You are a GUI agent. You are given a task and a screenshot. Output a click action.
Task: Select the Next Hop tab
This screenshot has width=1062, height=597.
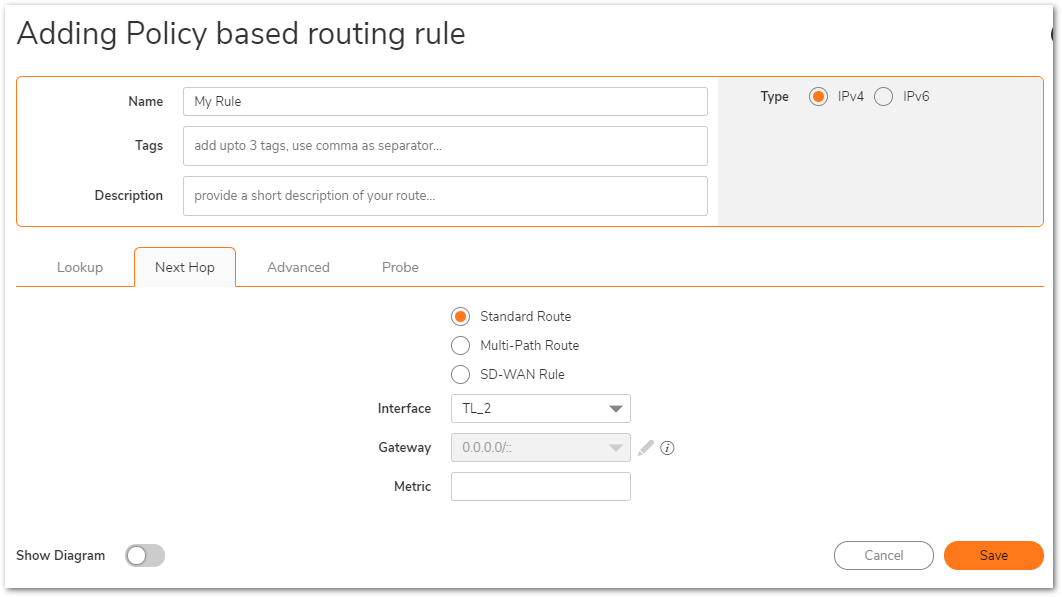coord(185,268)
